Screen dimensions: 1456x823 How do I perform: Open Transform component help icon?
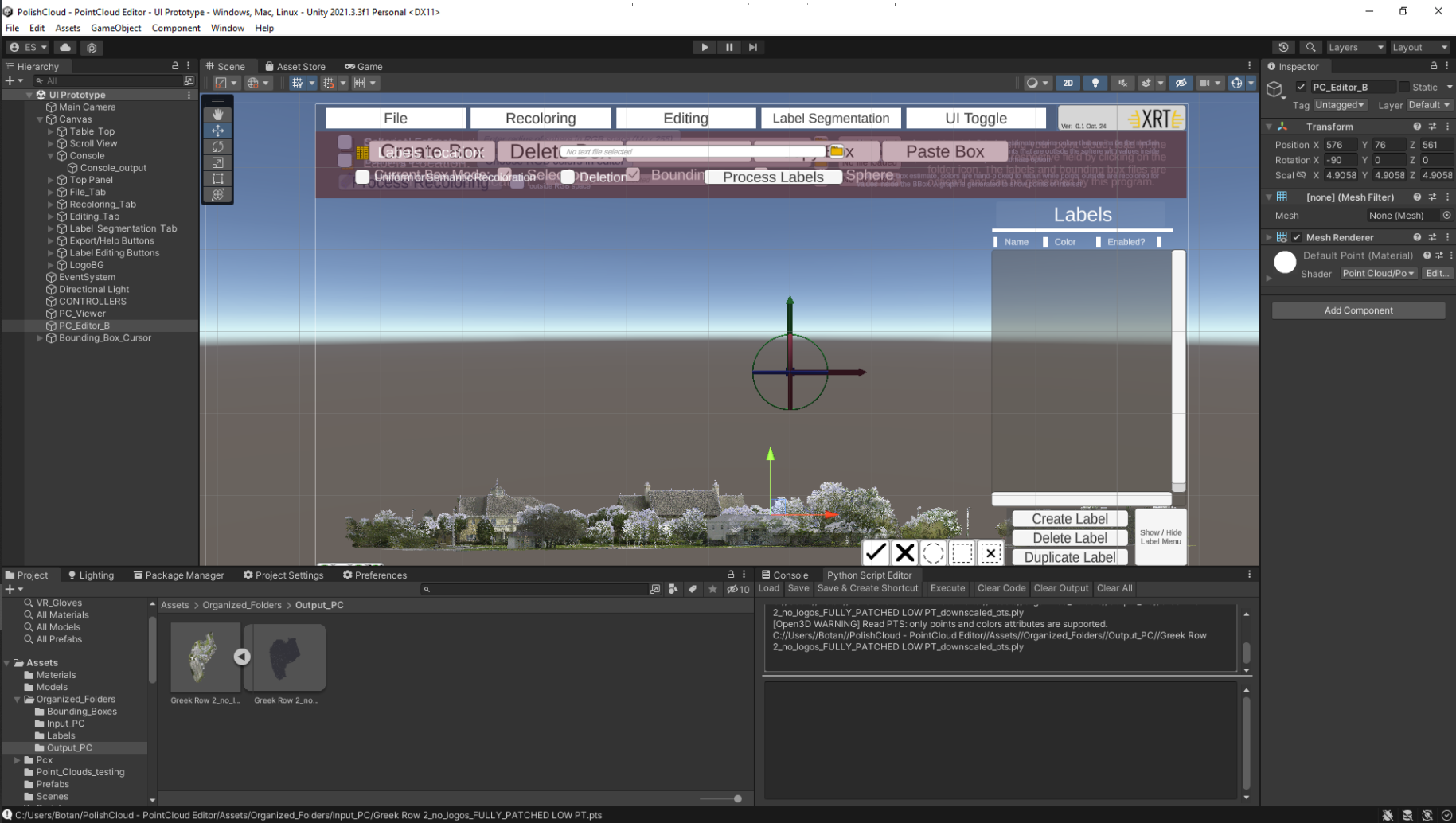coord(1417,127)
